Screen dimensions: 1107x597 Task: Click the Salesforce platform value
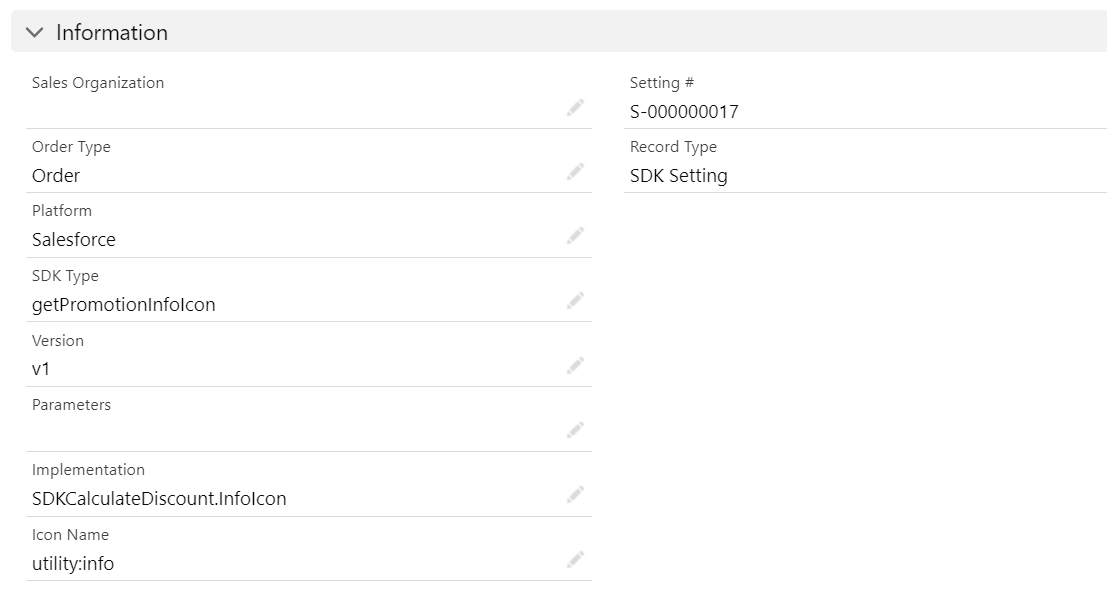73,240
